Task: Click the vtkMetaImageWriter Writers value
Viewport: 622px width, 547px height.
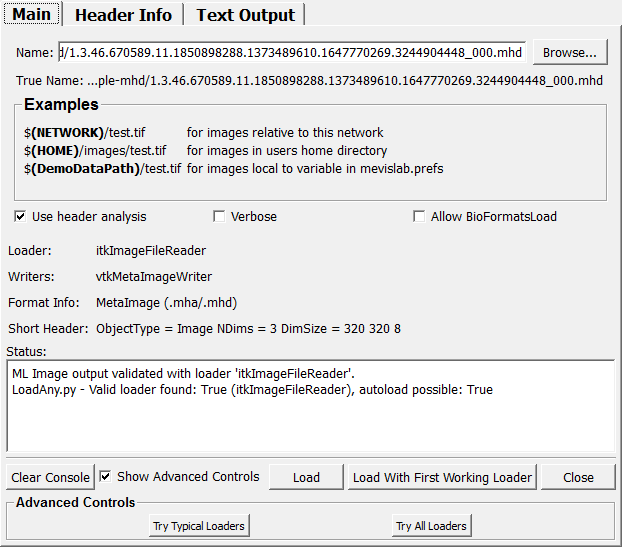Action: pos(154,277)
